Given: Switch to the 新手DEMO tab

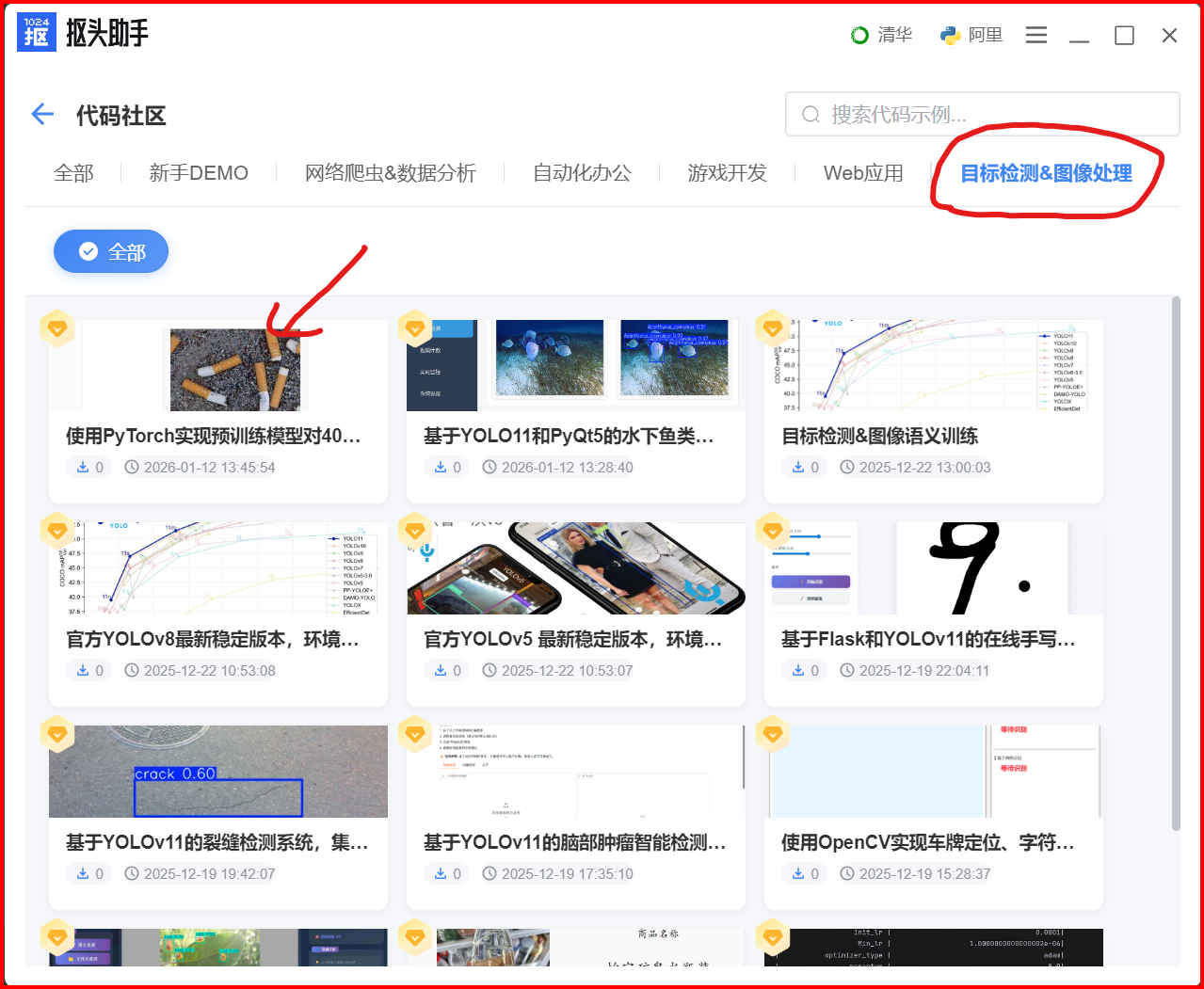Looking at the screenshot, I should (x=199, y=173).
